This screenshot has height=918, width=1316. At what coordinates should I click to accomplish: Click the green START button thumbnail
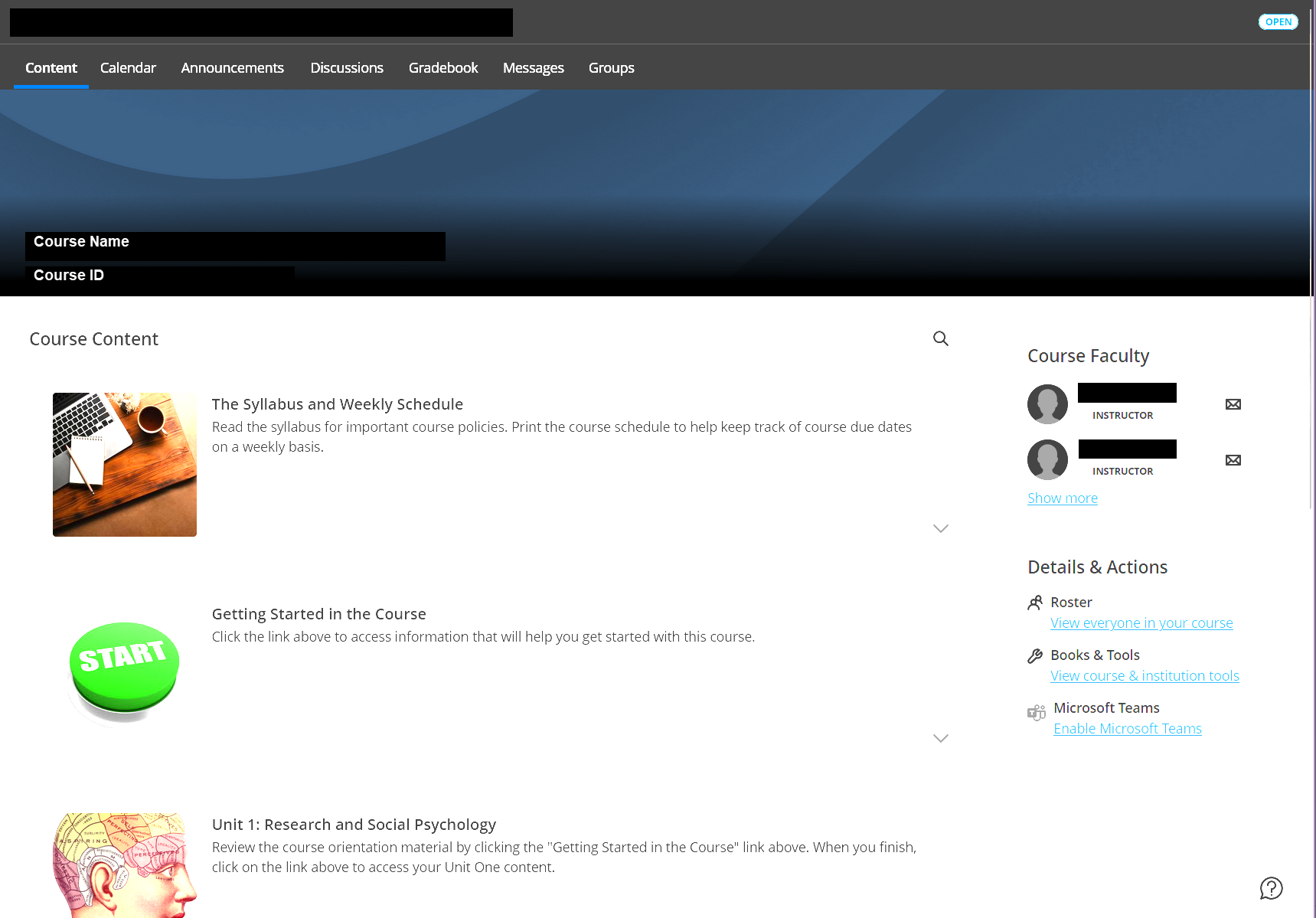[x=124, y=668]
